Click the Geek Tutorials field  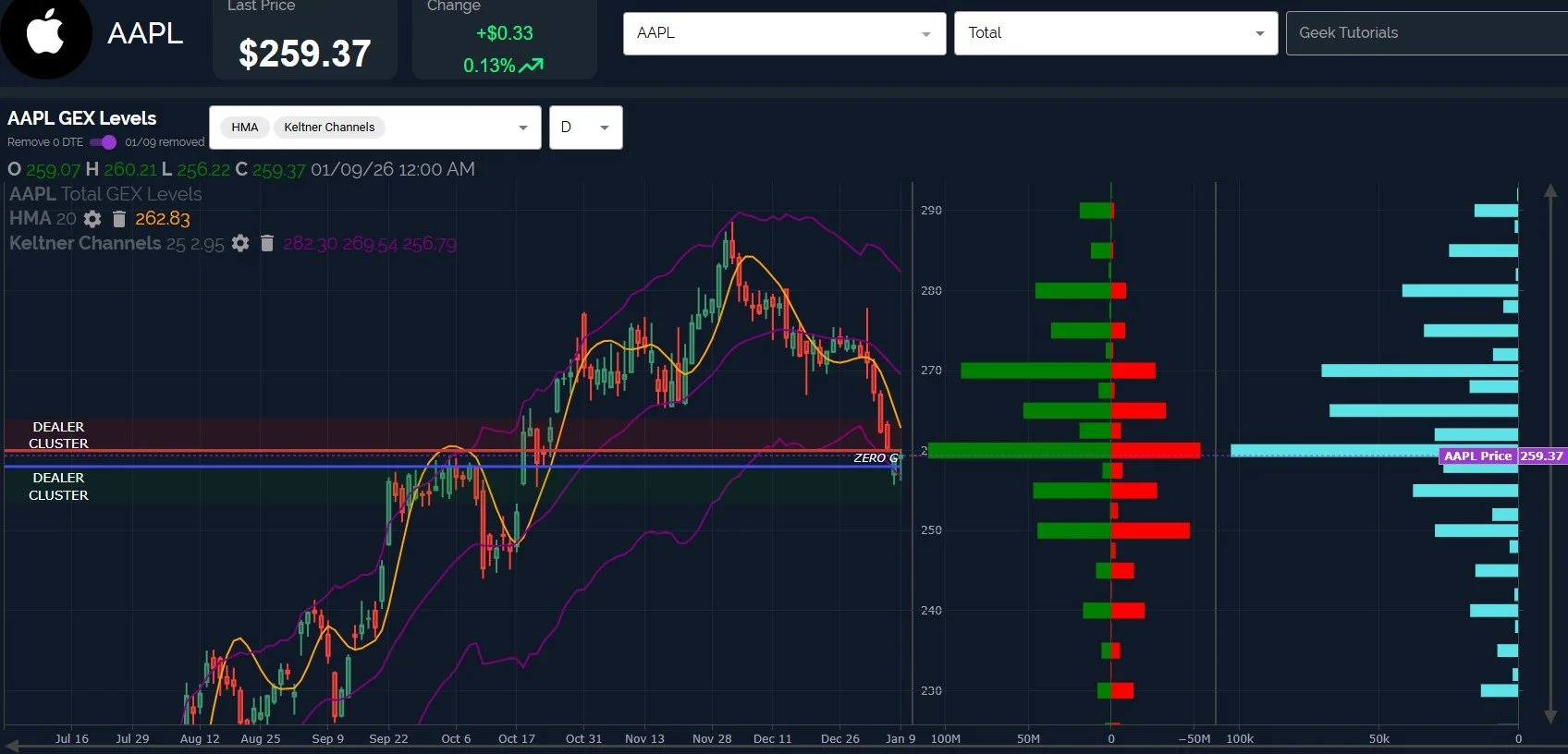[x=1427, y=33]
